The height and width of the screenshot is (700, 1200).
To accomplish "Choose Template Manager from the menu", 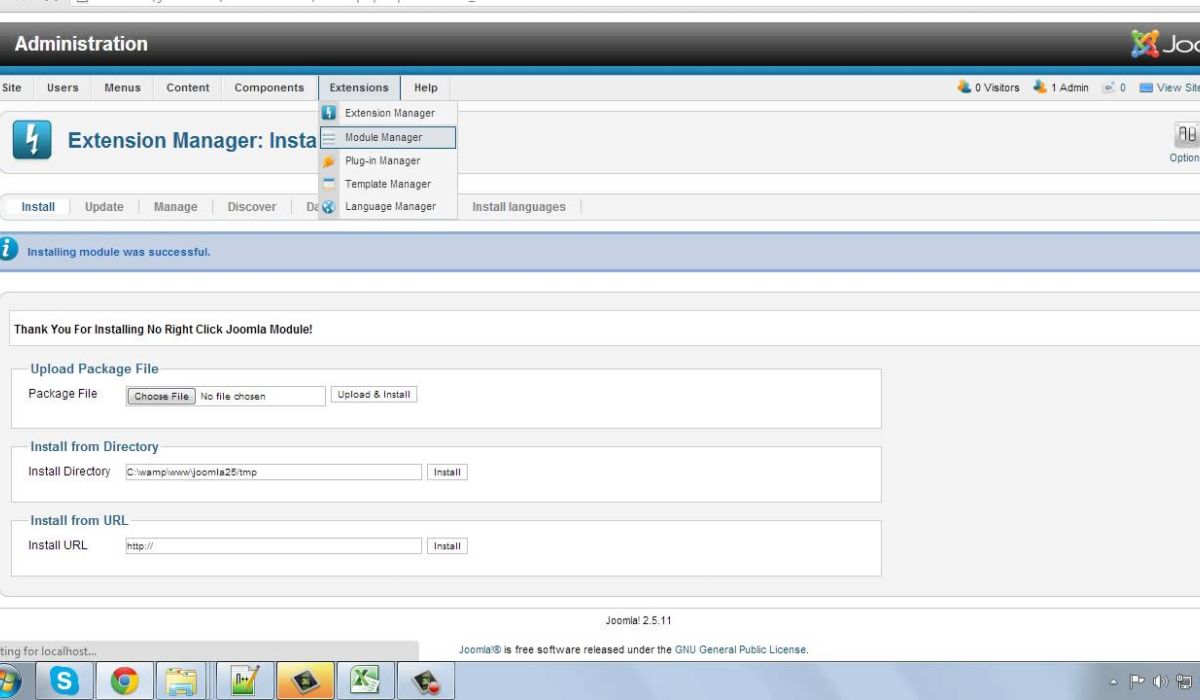I will tap(388, 184).
